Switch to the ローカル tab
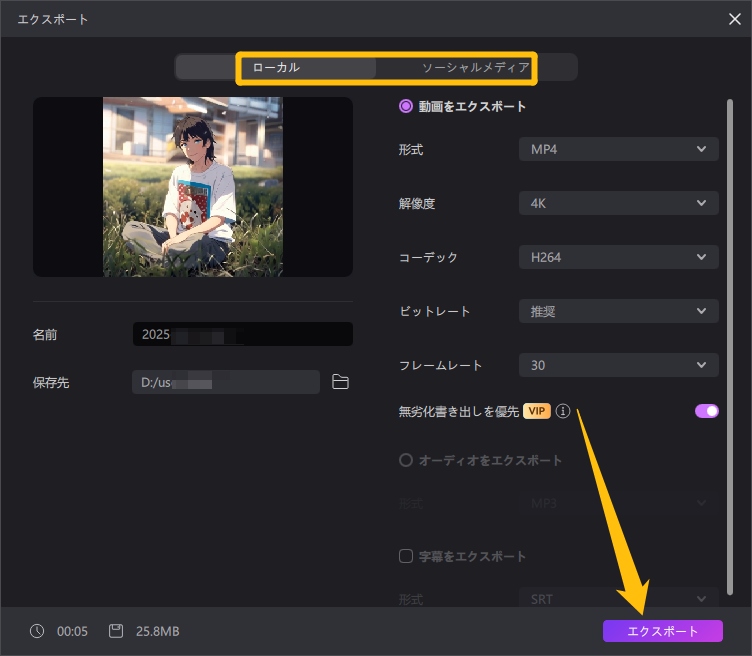 point(276,67)
